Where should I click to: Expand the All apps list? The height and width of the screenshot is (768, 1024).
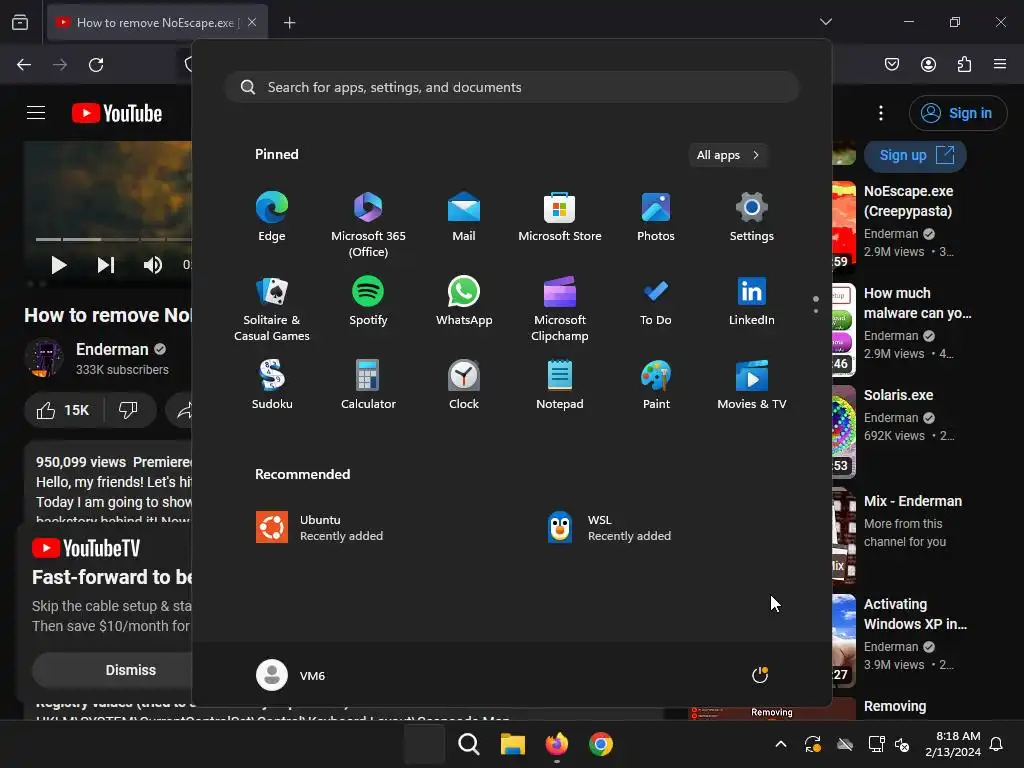728,155
